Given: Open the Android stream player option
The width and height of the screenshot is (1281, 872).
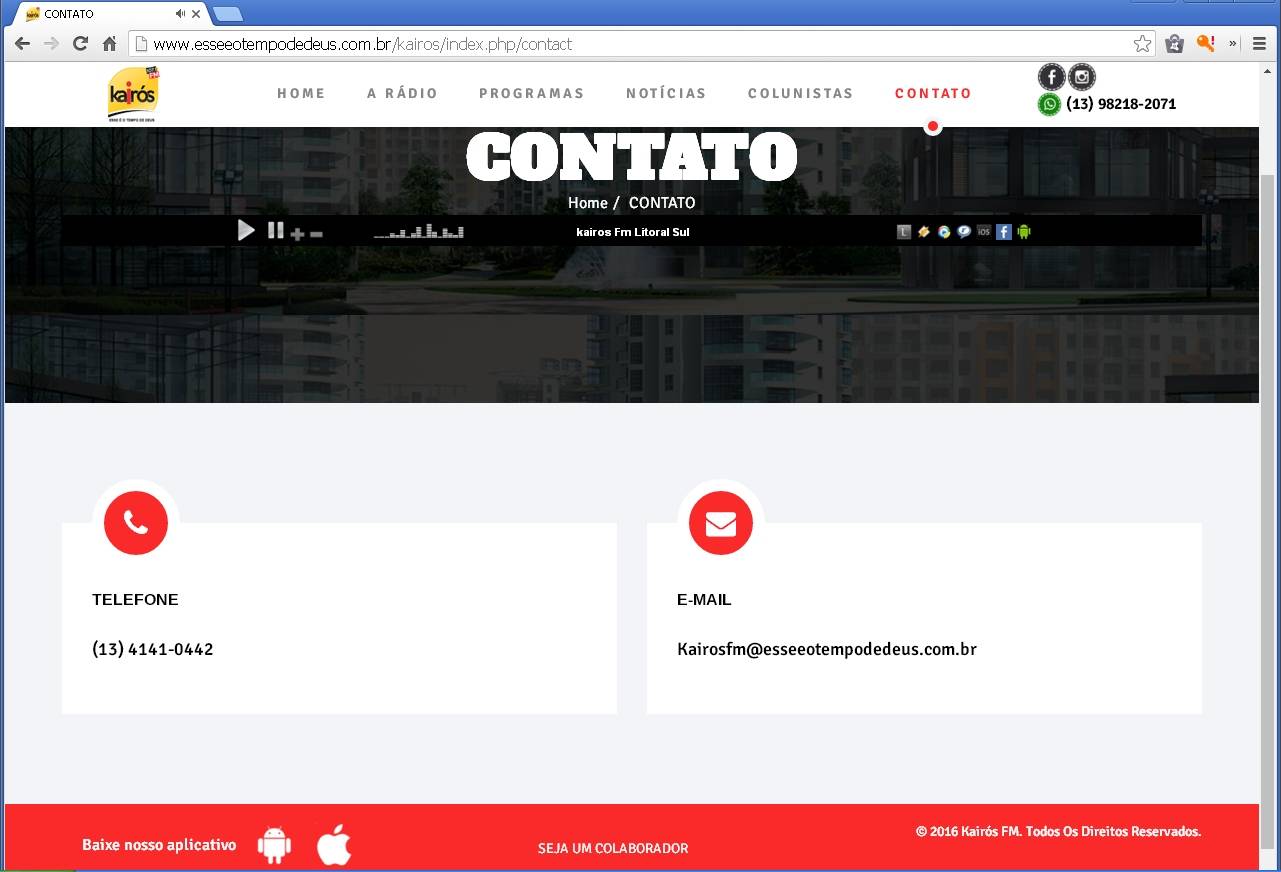Looking at the screenshot, I should coord(1023,231).
